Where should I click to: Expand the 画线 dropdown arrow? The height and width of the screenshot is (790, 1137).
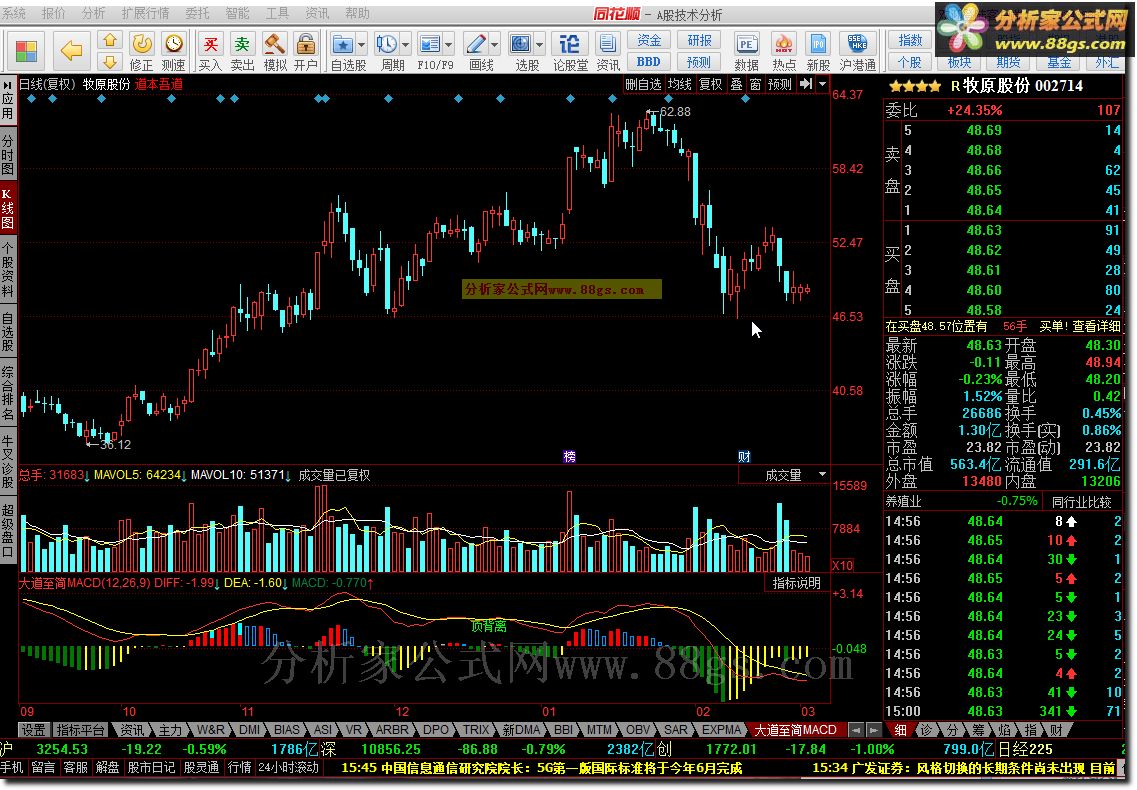495,45
